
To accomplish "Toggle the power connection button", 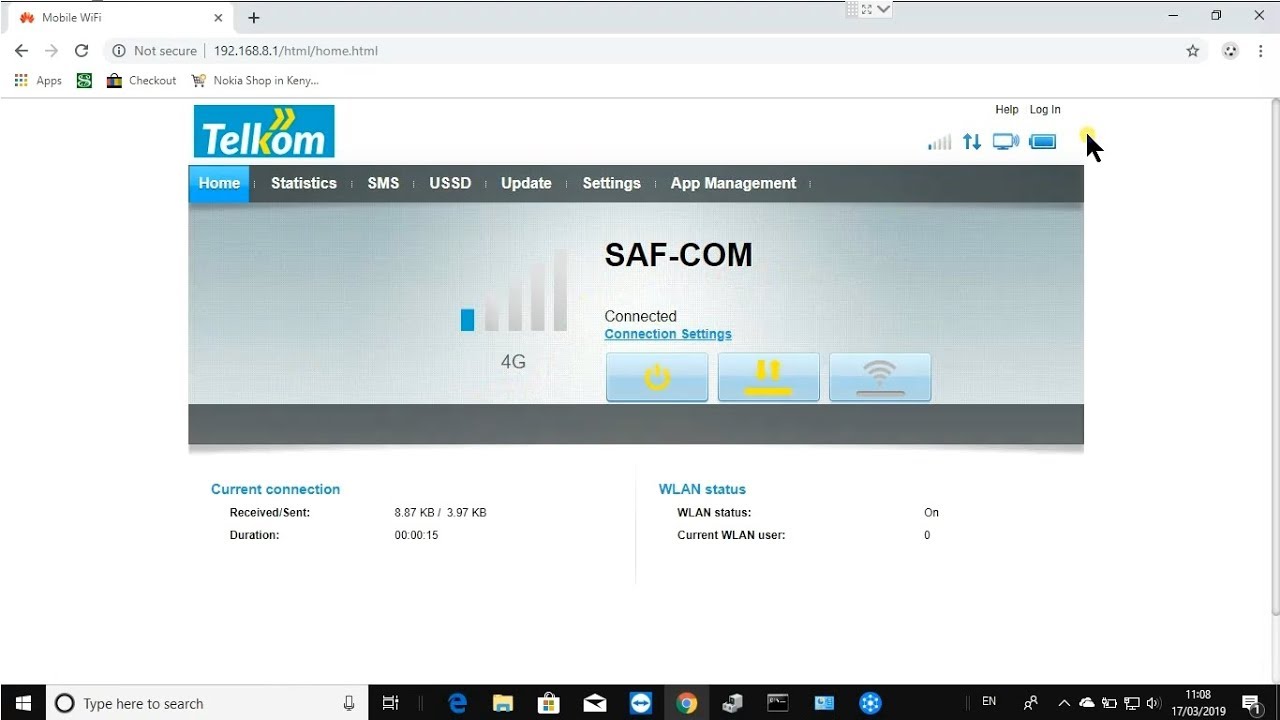I will (657, 377).
